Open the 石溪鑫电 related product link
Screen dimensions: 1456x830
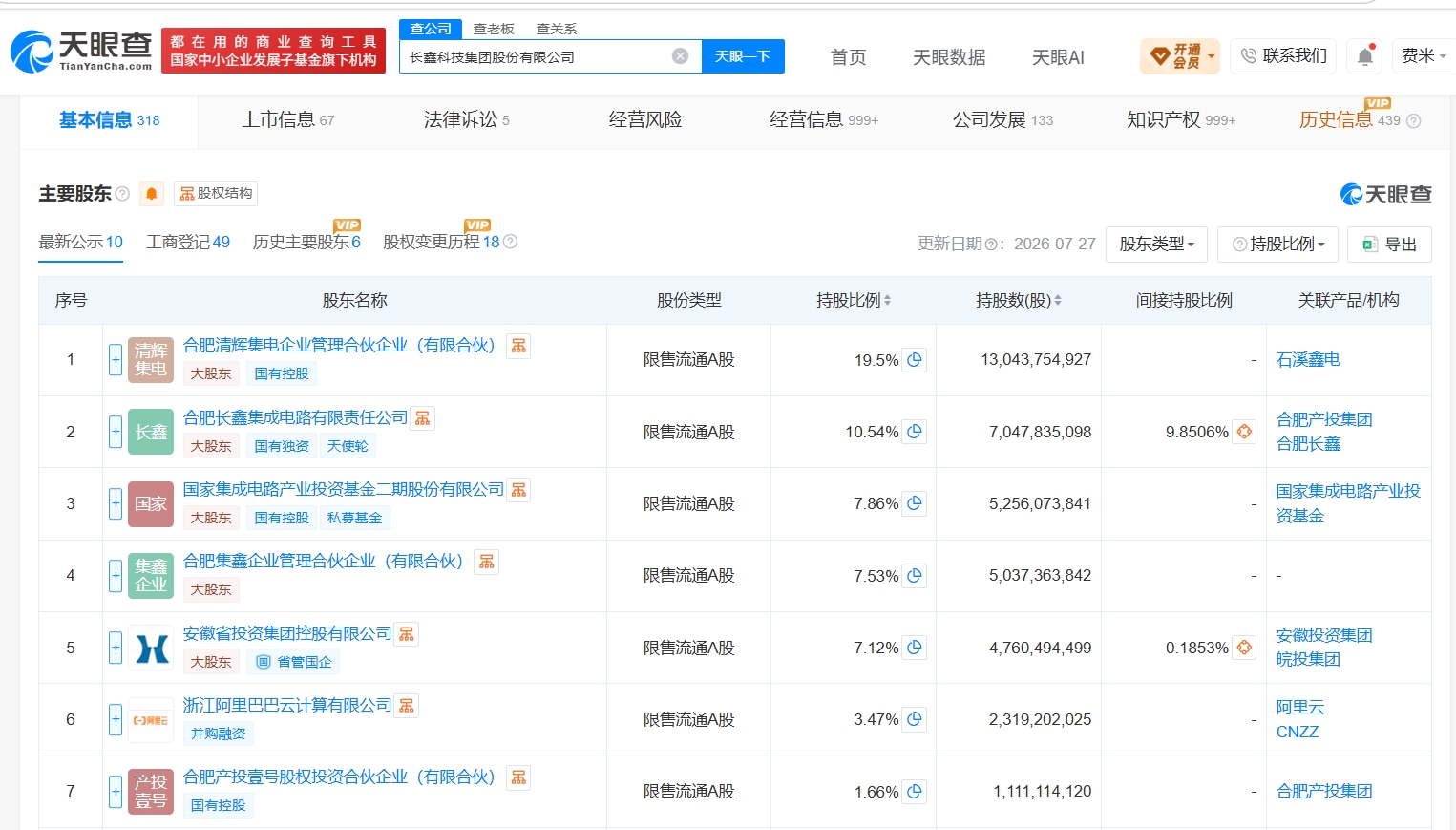point(1308,360)
